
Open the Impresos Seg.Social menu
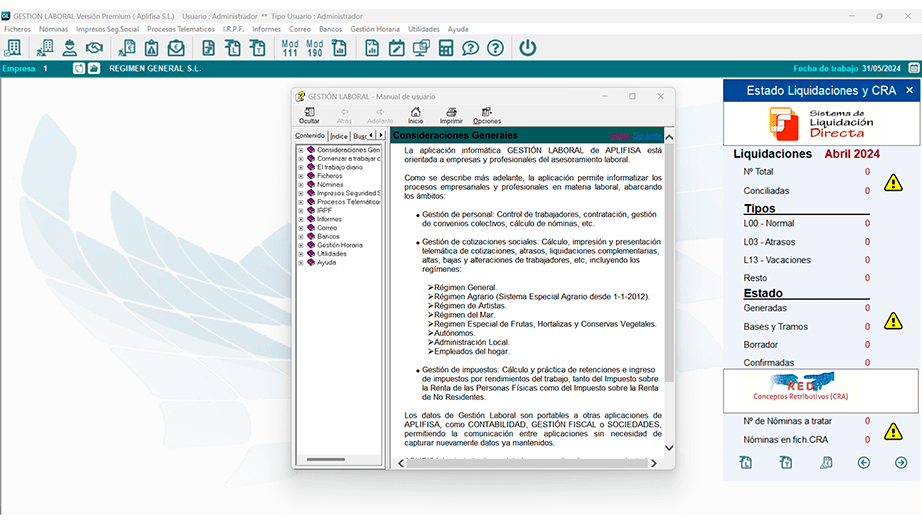(108, 29)
